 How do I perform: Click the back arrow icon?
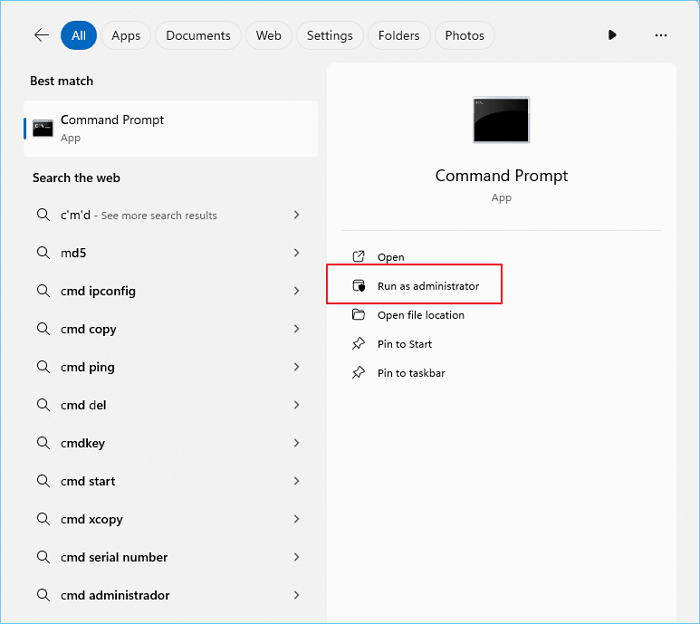(41, 35)
